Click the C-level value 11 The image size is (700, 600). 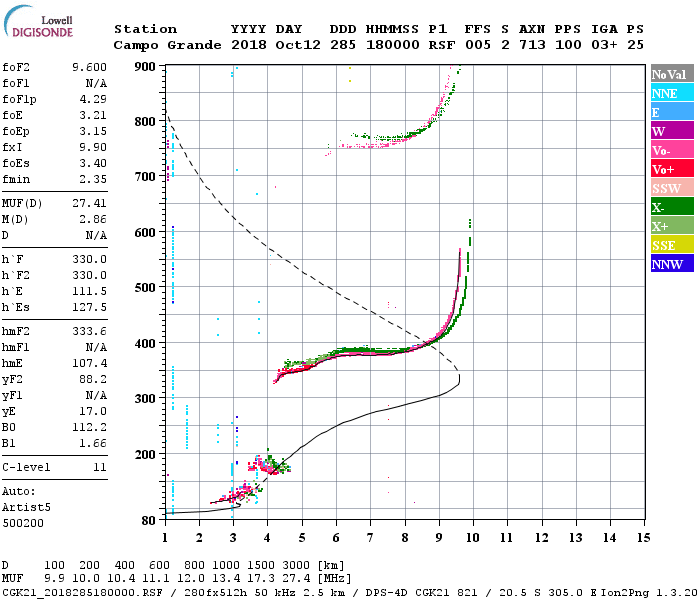100,467
